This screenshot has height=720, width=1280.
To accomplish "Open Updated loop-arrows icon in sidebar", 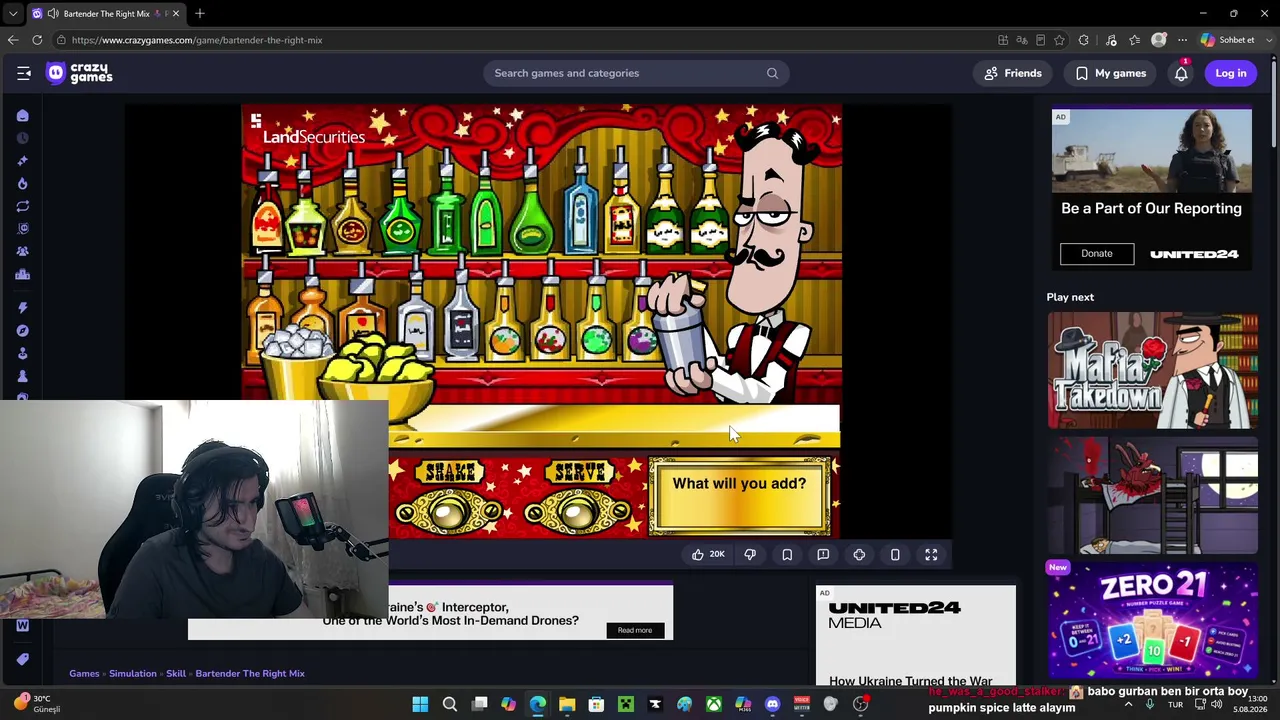I will [22, 206].
